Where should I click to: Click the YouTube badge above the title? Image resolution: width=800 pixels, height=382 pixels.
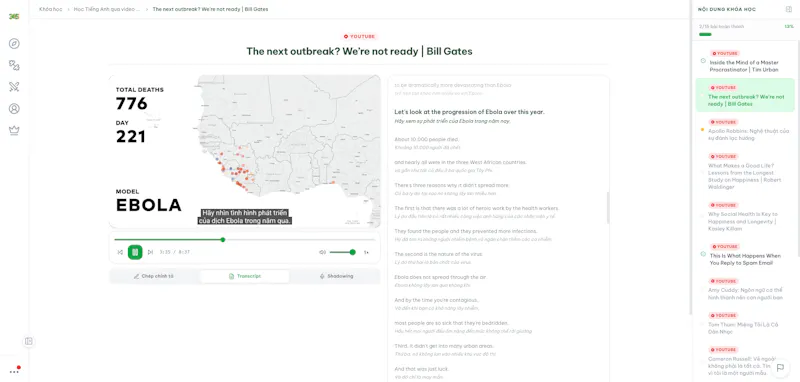(x=359, y=36)
